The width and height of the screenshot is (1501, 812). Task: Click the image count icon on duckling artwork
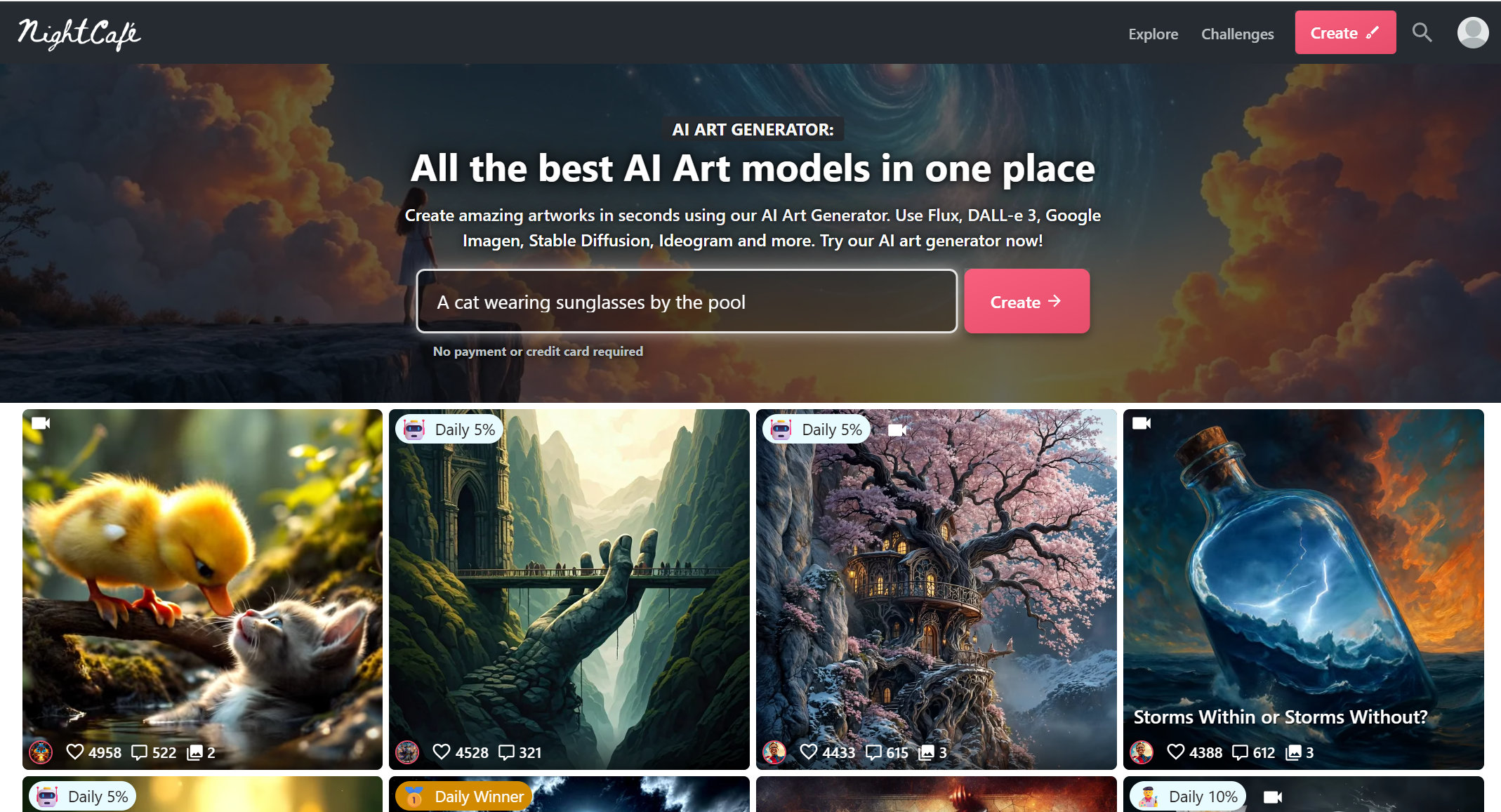[x=194, y=752]
